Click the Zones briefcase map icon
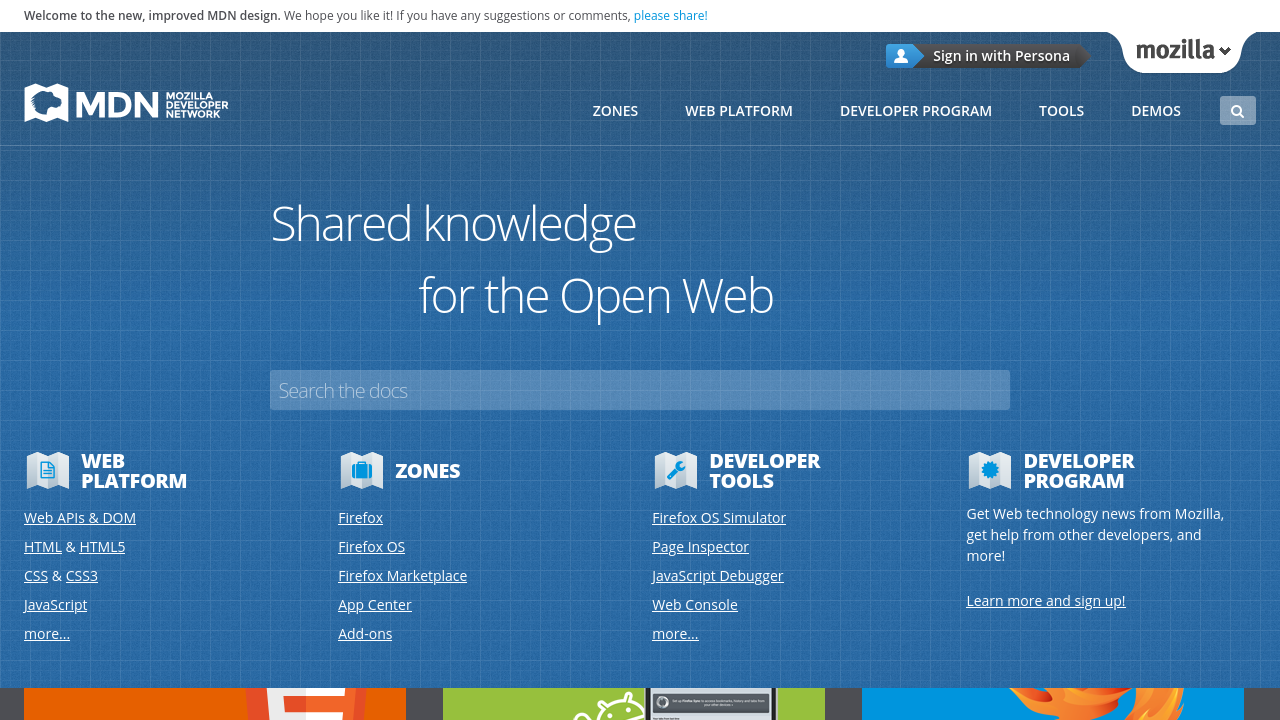1280x720 pixels. [361, 470]
